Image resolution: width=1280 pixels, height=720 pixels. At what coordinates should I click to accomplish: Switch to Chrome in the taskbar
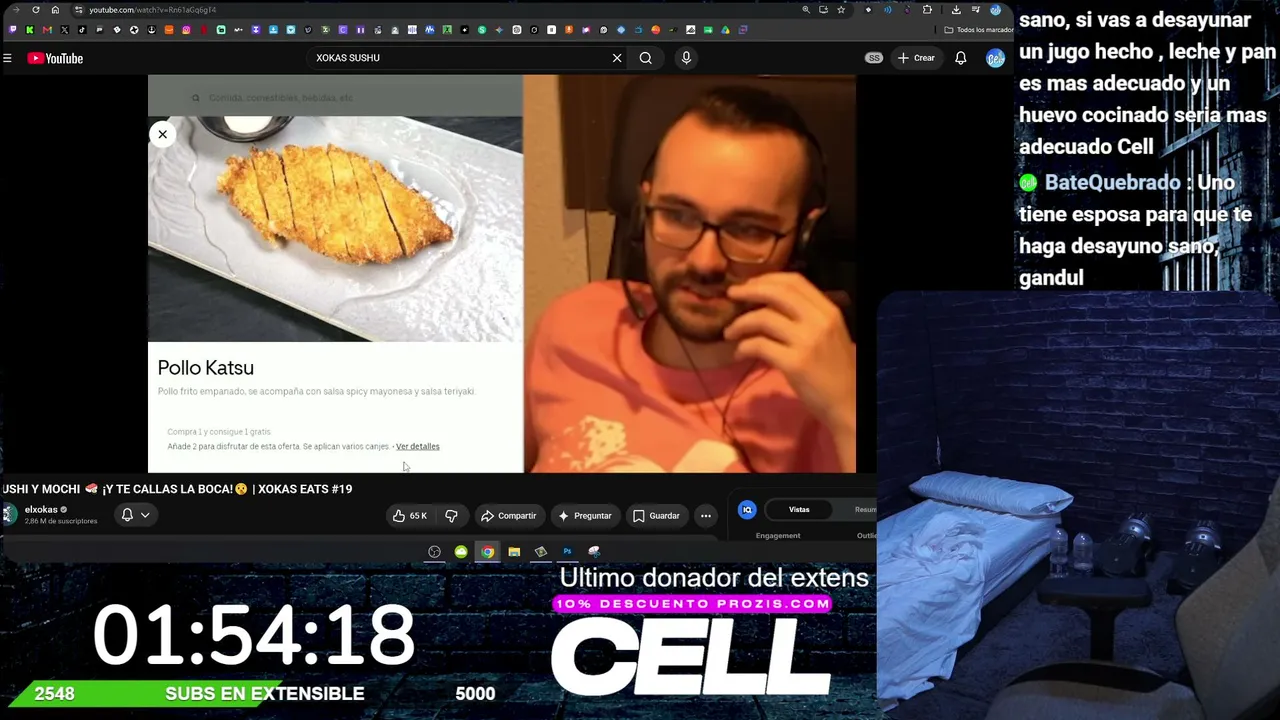(x=487, y=552)
